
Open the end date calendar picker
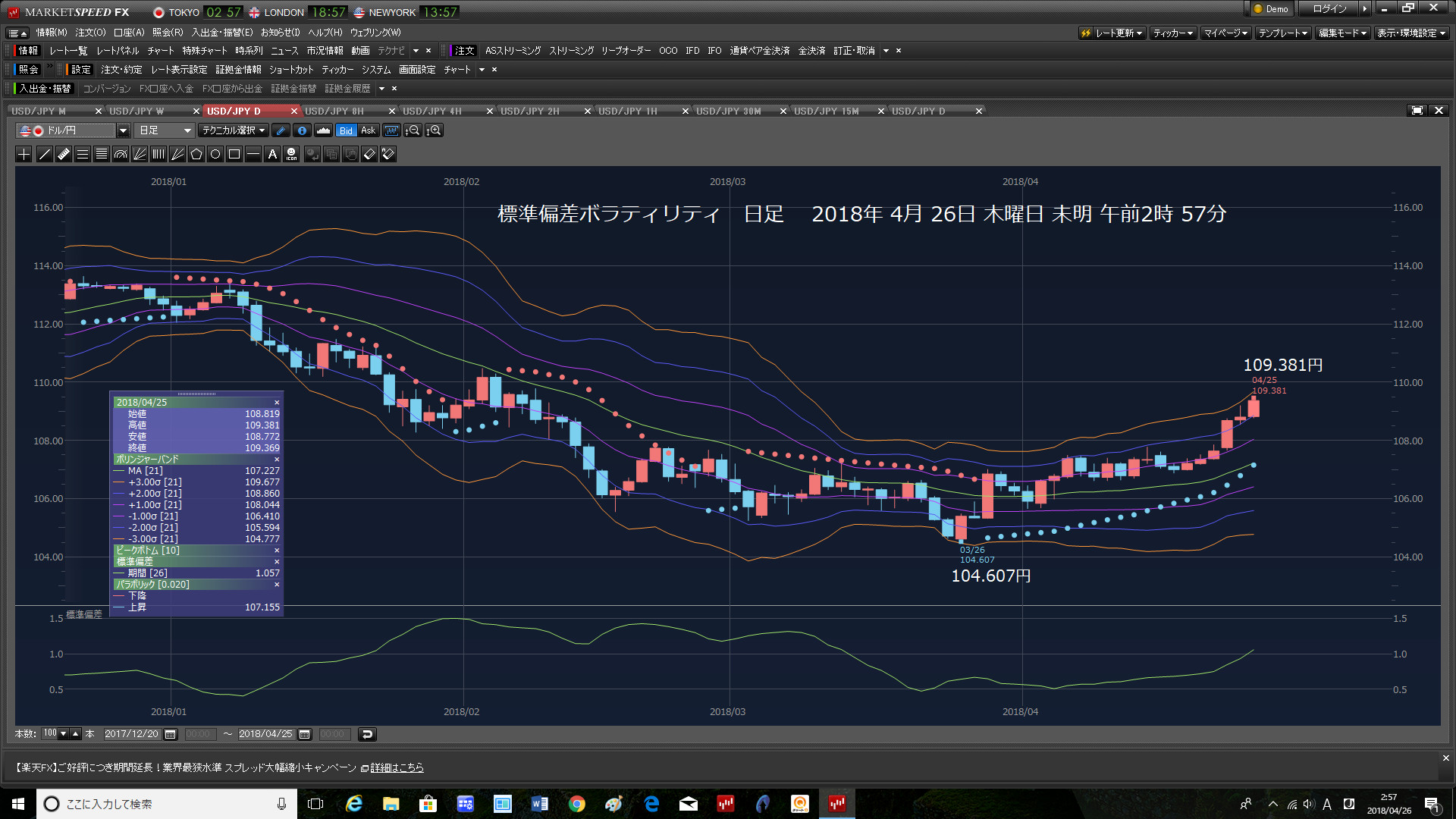305,734
